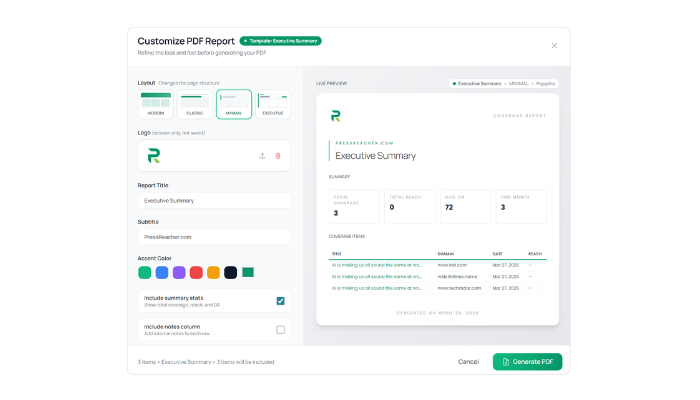The width and height of the screenshot is (700, 400).
Task: Choose the Classic layout option
Action: click(x=195, y=104)
